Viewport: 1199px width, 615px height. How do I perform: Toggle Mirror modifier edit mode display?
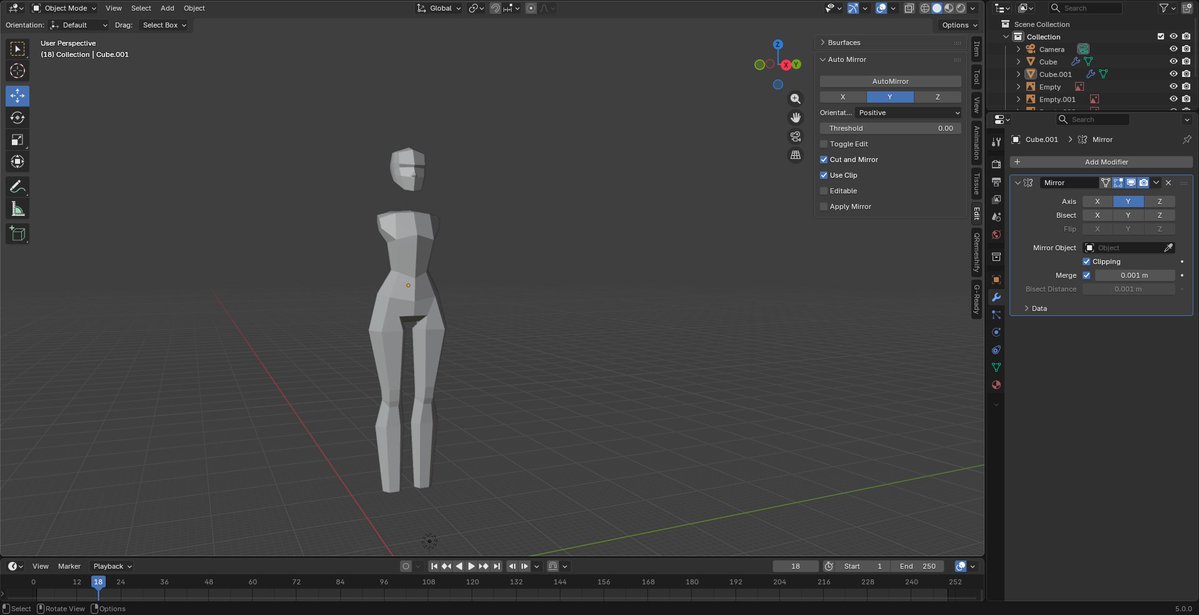click(1118, 183)
